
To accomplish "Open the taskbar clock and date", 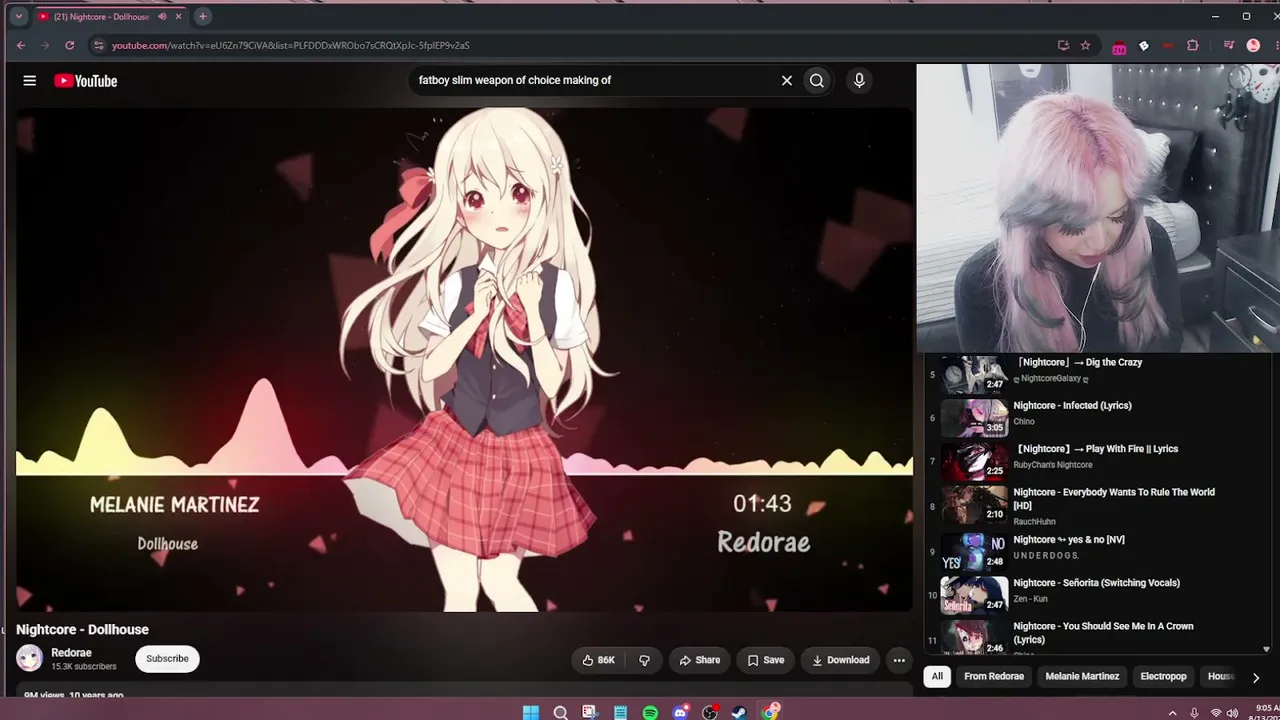I will pos(1264,712).
